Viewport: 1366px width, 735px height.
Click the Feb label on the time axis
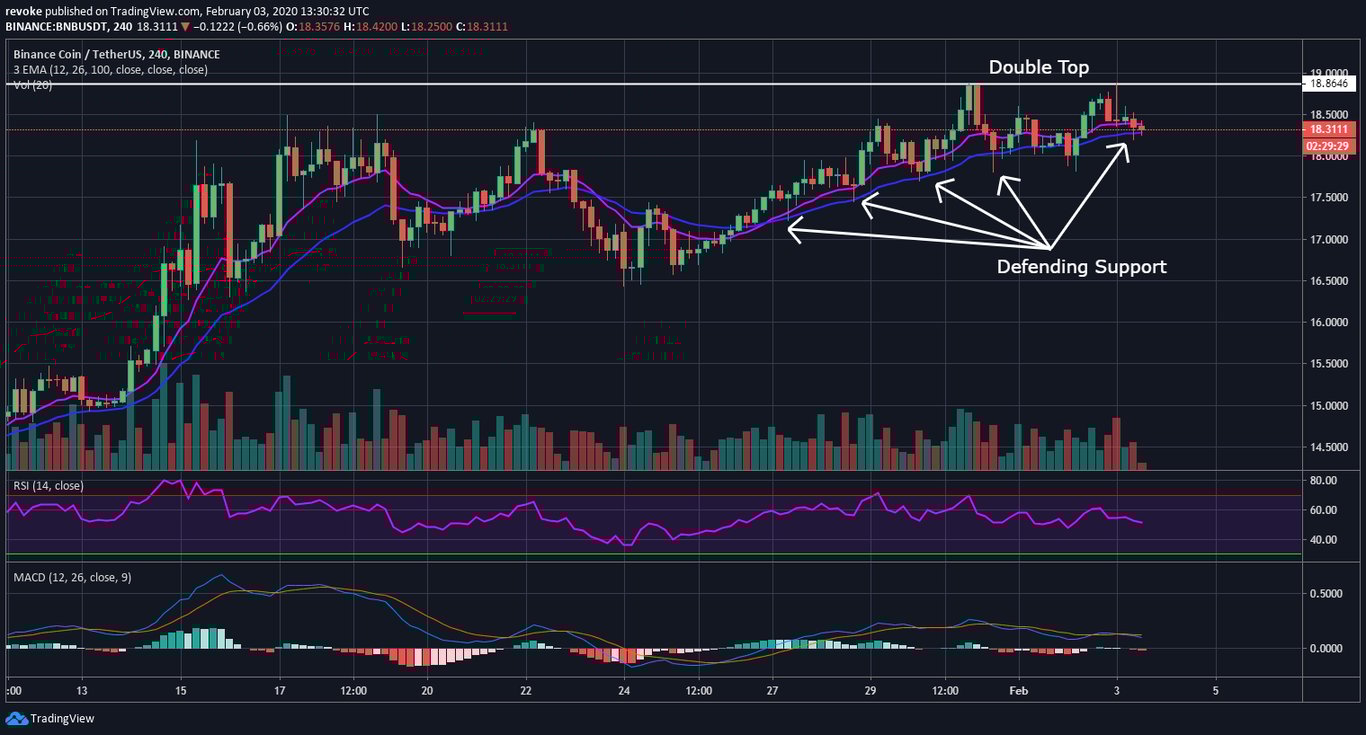(x=1018, y=690)
